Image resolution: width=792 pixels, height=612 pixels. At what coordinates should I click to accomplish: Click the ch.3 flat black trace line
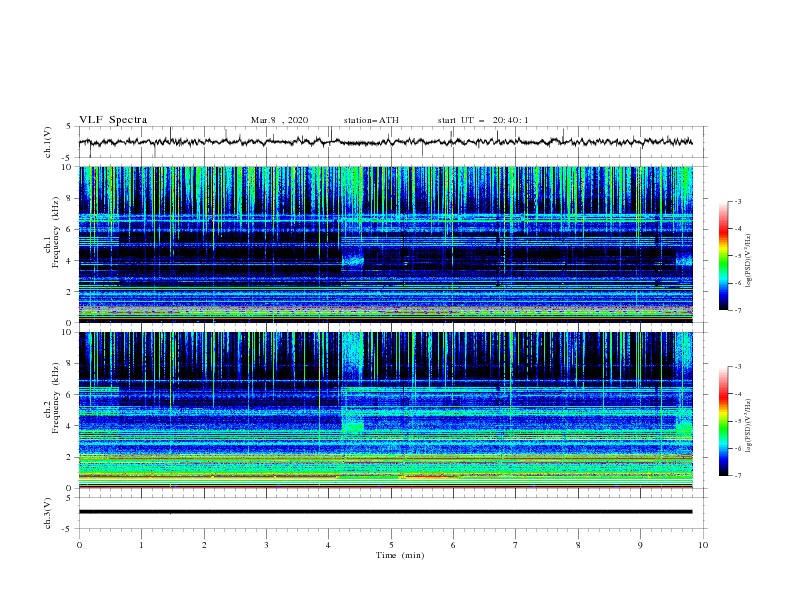point(385,512)
